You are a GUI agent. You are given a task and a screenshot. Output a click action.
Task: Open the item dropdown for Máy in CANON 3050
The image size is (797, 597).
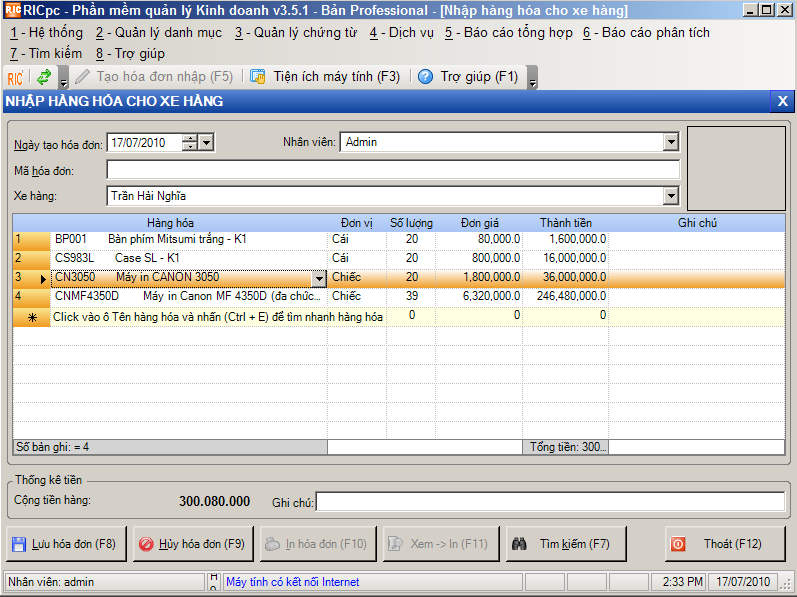coord(319,278)
